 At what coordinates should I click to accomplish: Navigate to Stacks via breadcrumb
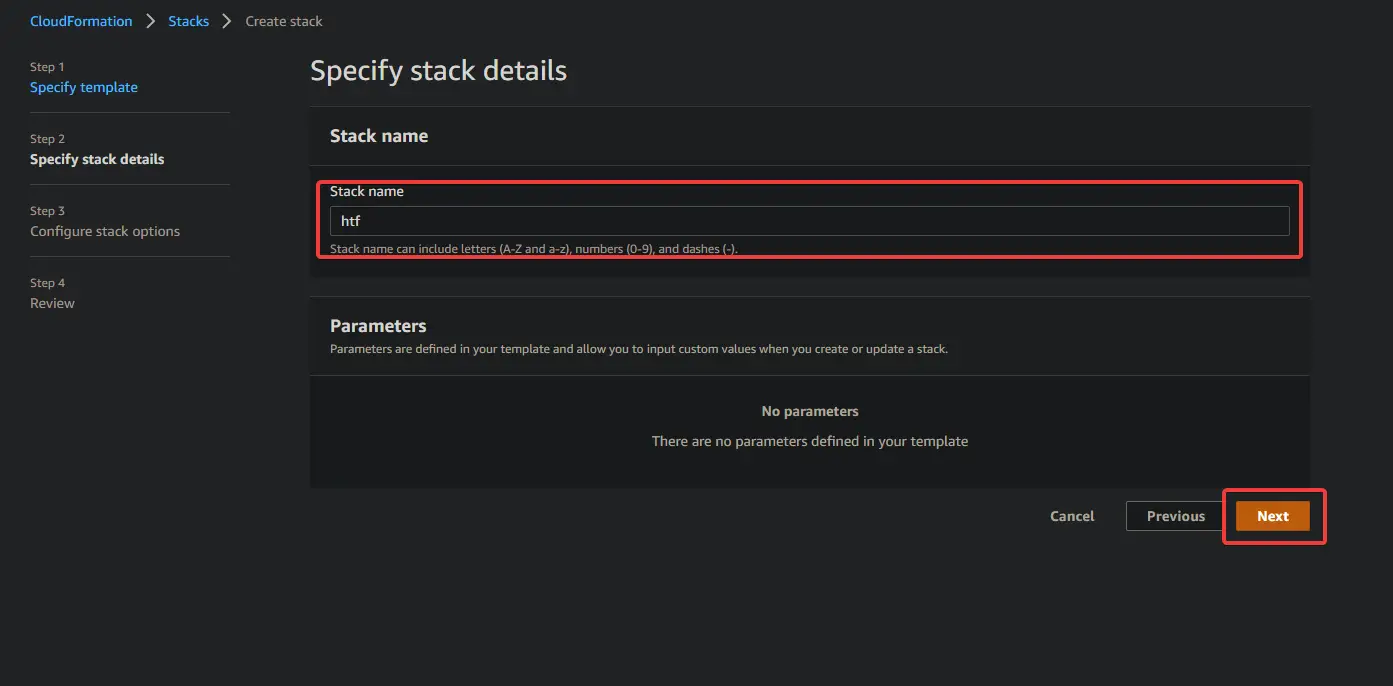tap(188, 20)
